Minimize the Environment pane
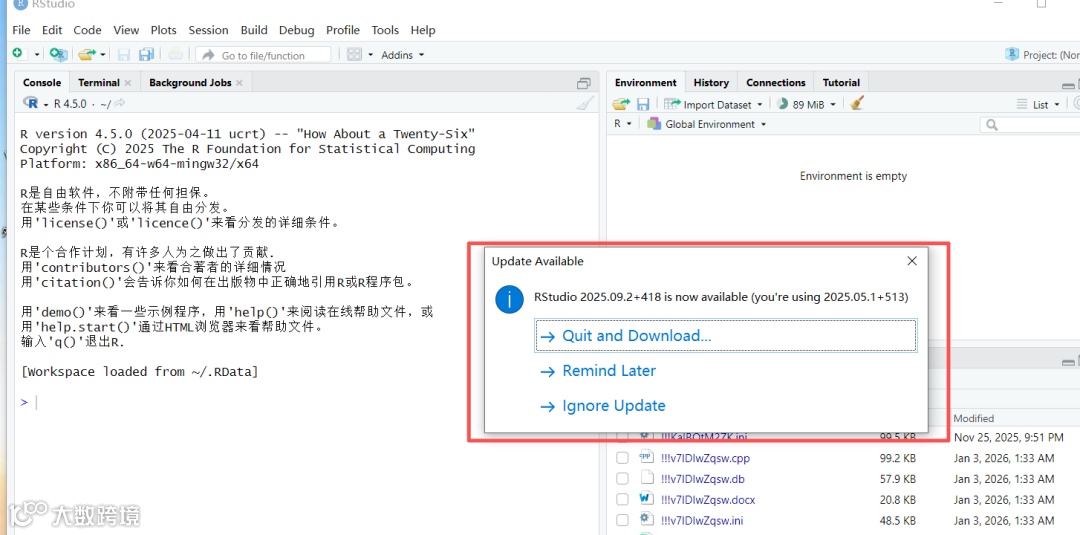1080x535 pixels. point(1068,84)
